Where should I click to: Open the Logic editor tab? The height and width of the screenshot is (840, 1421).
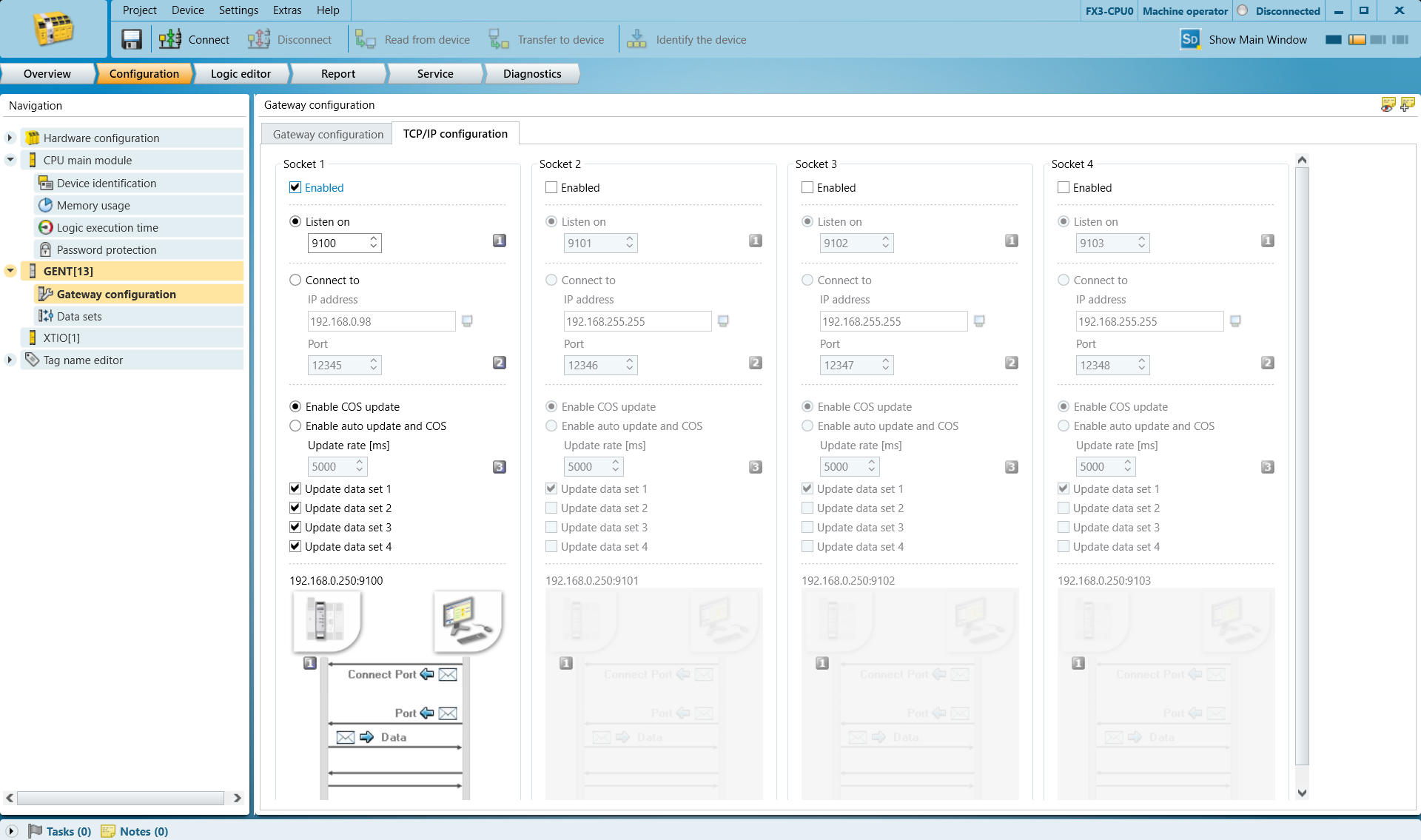pos(241,74)
